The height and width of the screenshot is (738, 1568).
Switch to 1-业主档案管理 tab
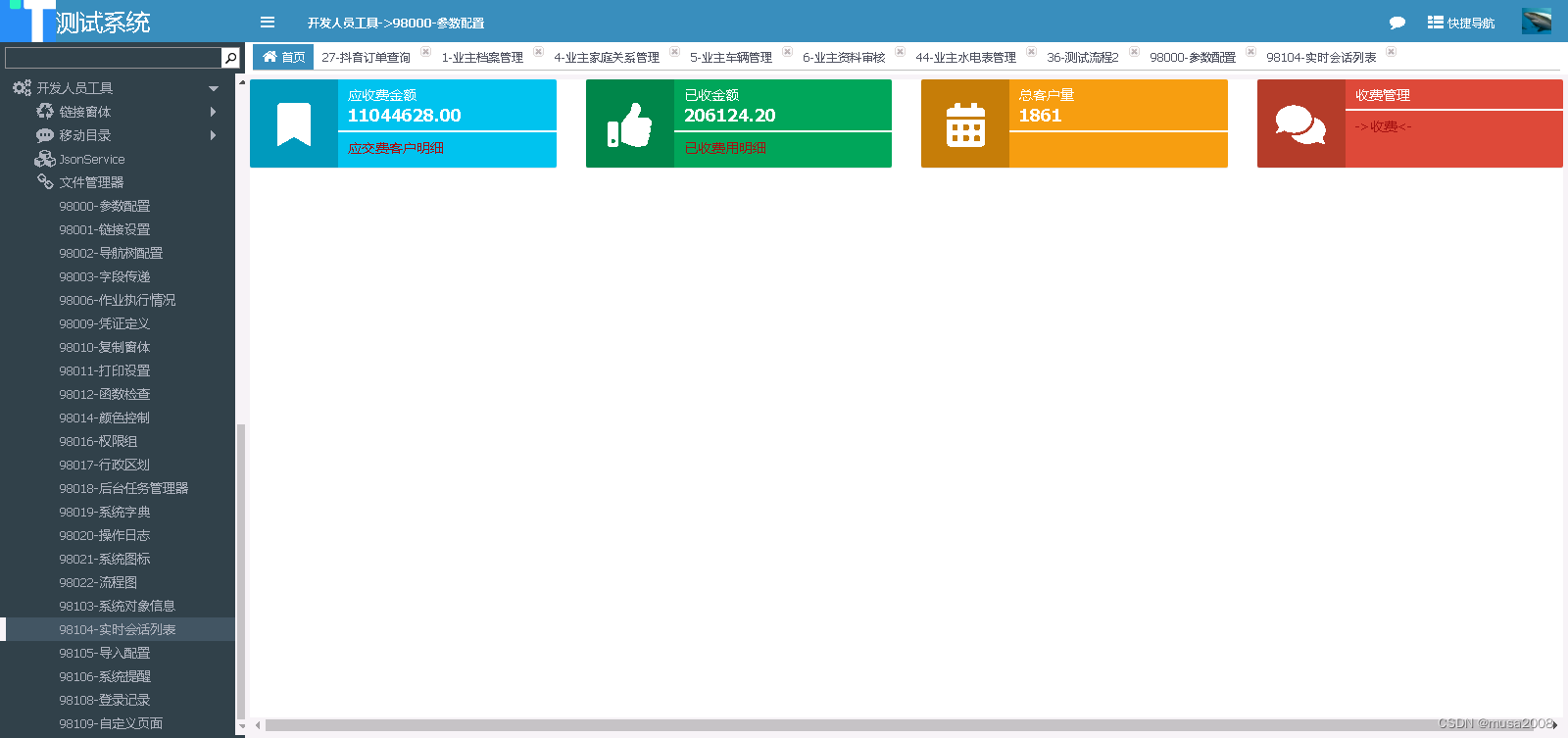coord(482,58)
